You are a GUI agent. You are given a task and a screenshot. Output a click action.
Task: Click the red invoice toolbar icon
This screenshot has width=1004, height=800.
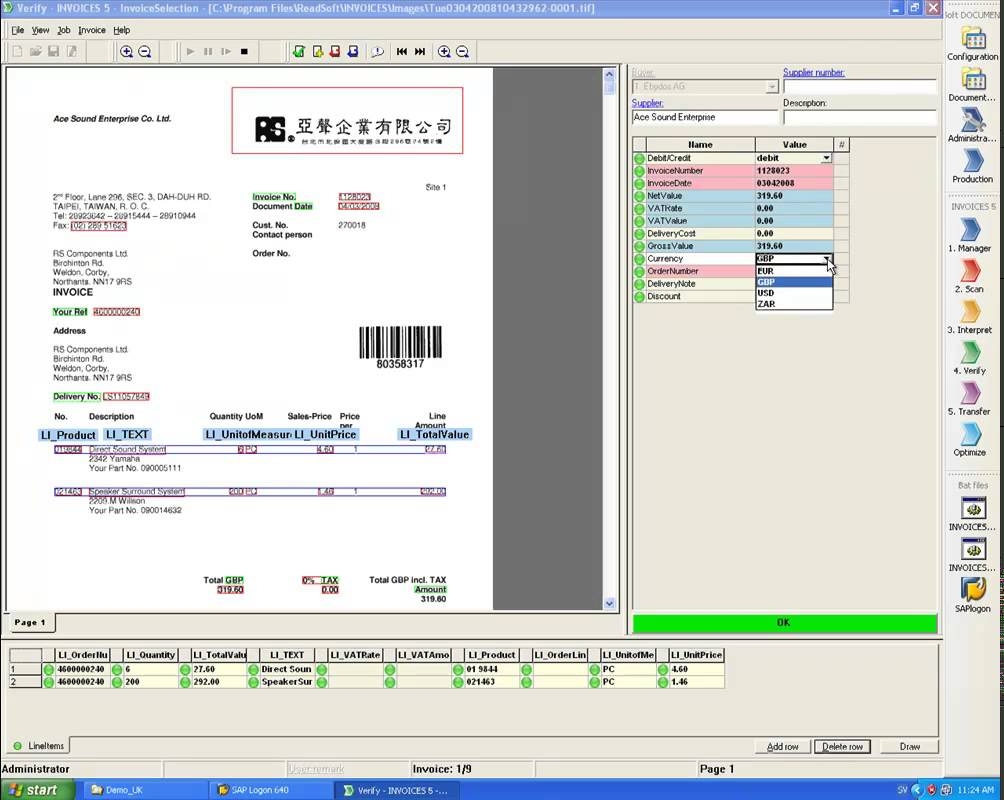pyautogui.click(x=335, y=52)
